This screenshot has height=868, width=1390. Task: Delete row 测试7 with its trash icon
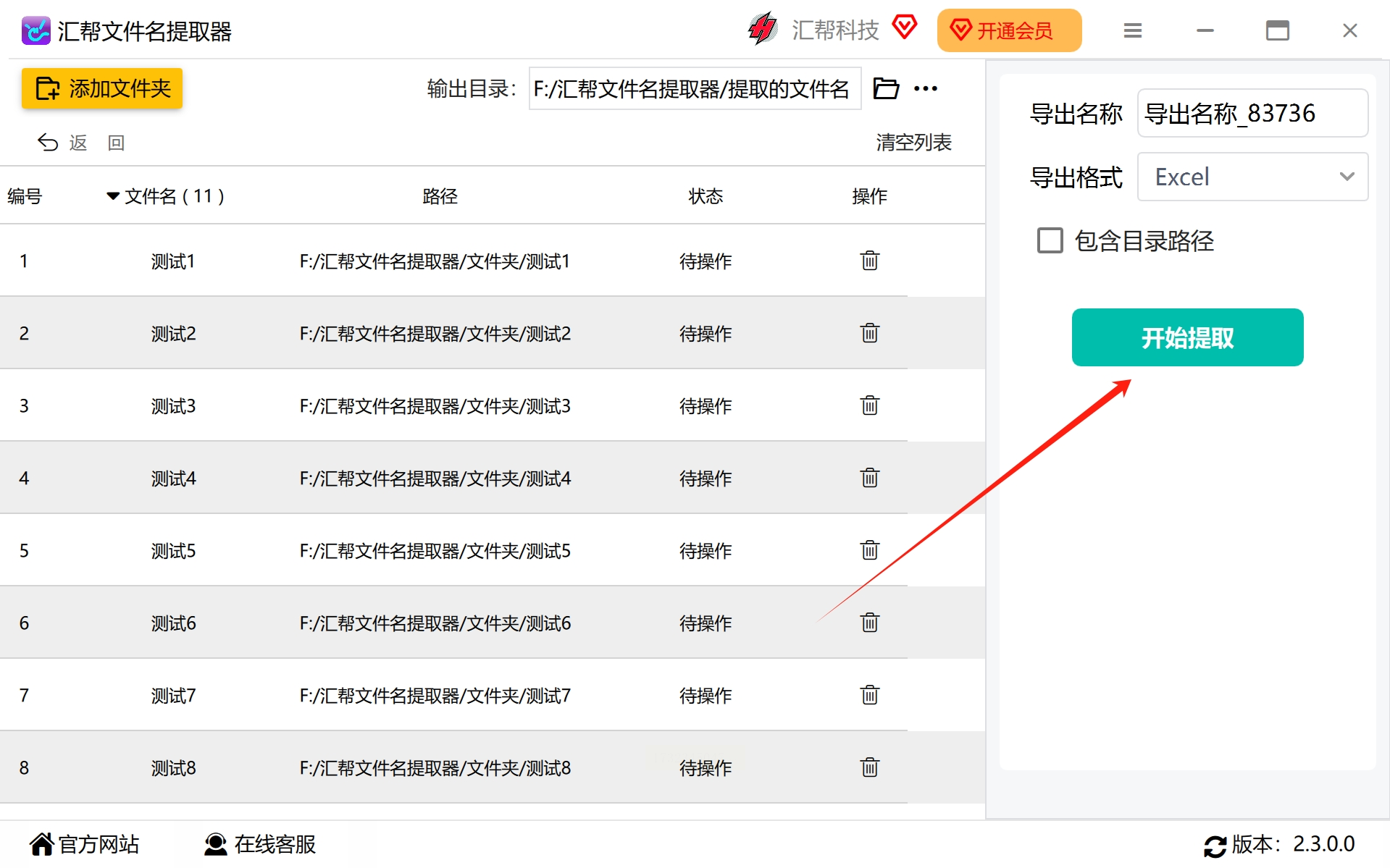[869, 695]
